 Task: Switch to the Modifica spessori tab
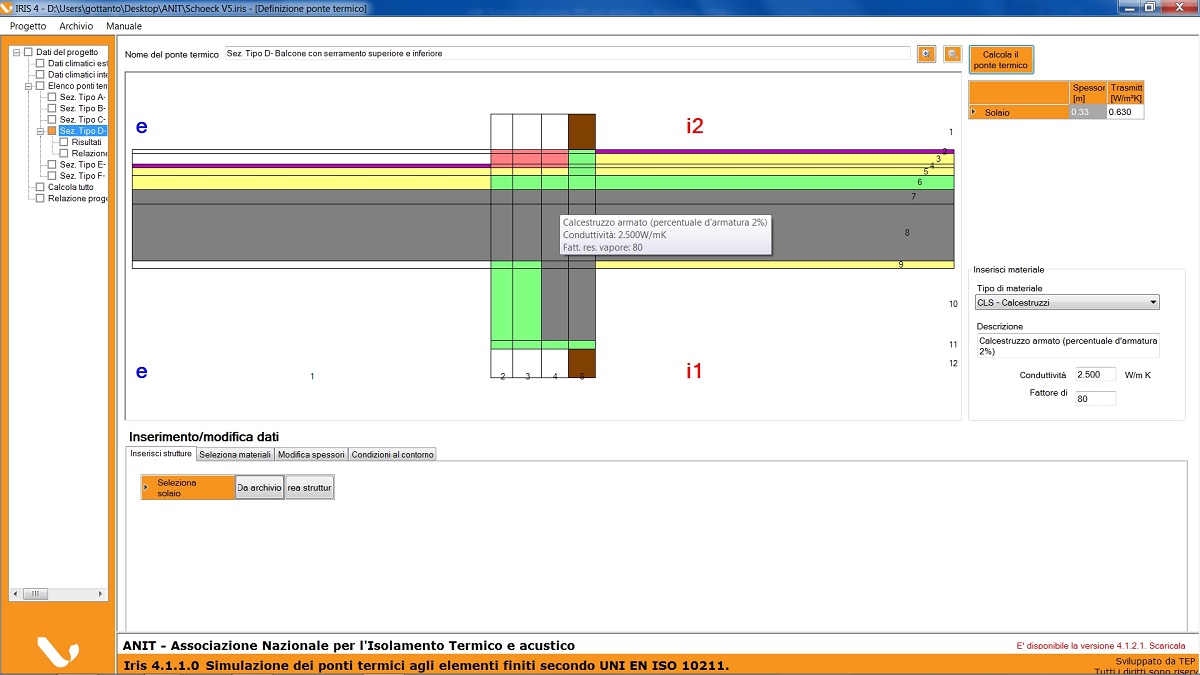click(x=311, y=454)
